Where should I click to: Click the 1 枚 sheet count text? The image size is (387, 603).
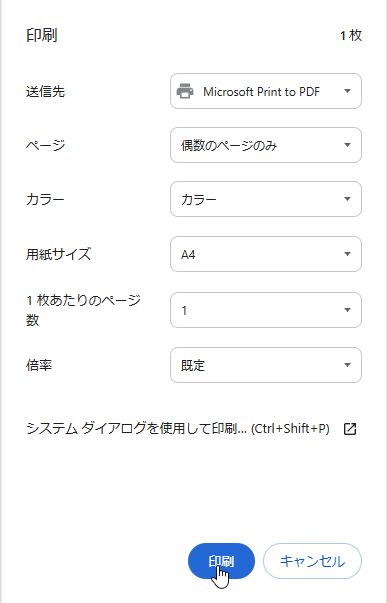coord(350,35)
